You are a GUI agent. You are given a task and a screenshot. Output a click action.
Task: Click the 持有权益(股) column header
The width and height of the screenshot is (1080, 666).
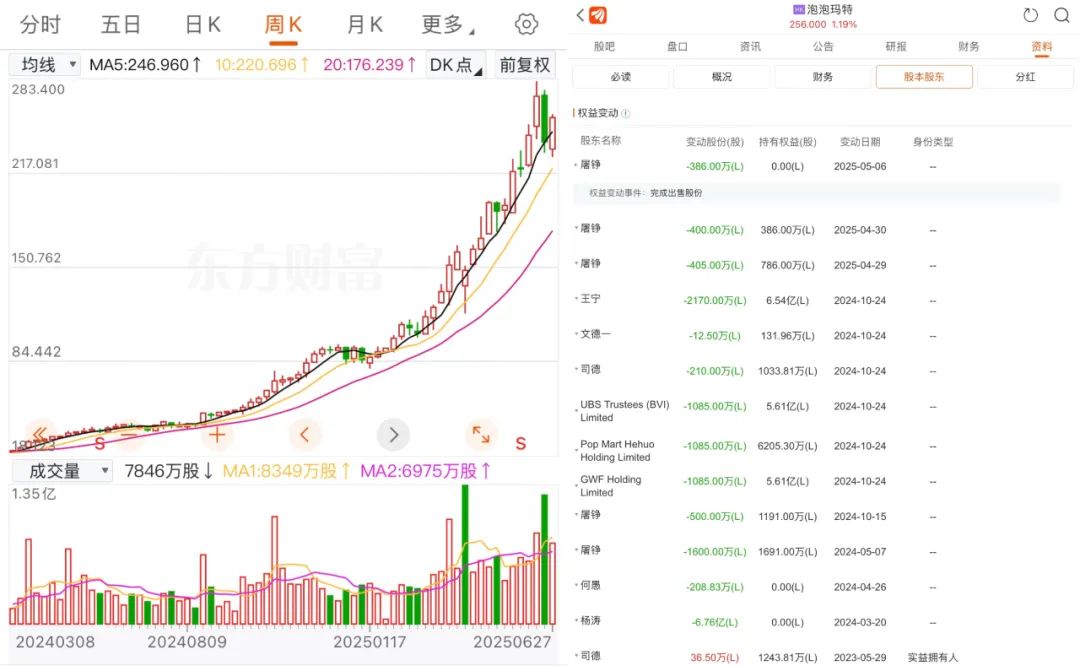[x=787, y=142]
